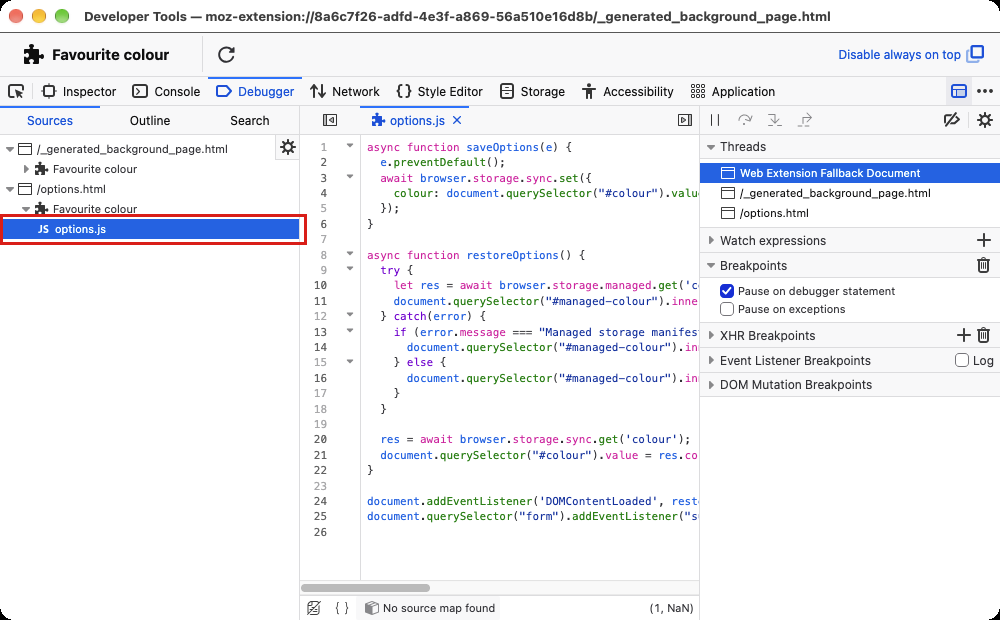Click the step in icon
This screenshot has width=1000, height=620.
(774, 120)
